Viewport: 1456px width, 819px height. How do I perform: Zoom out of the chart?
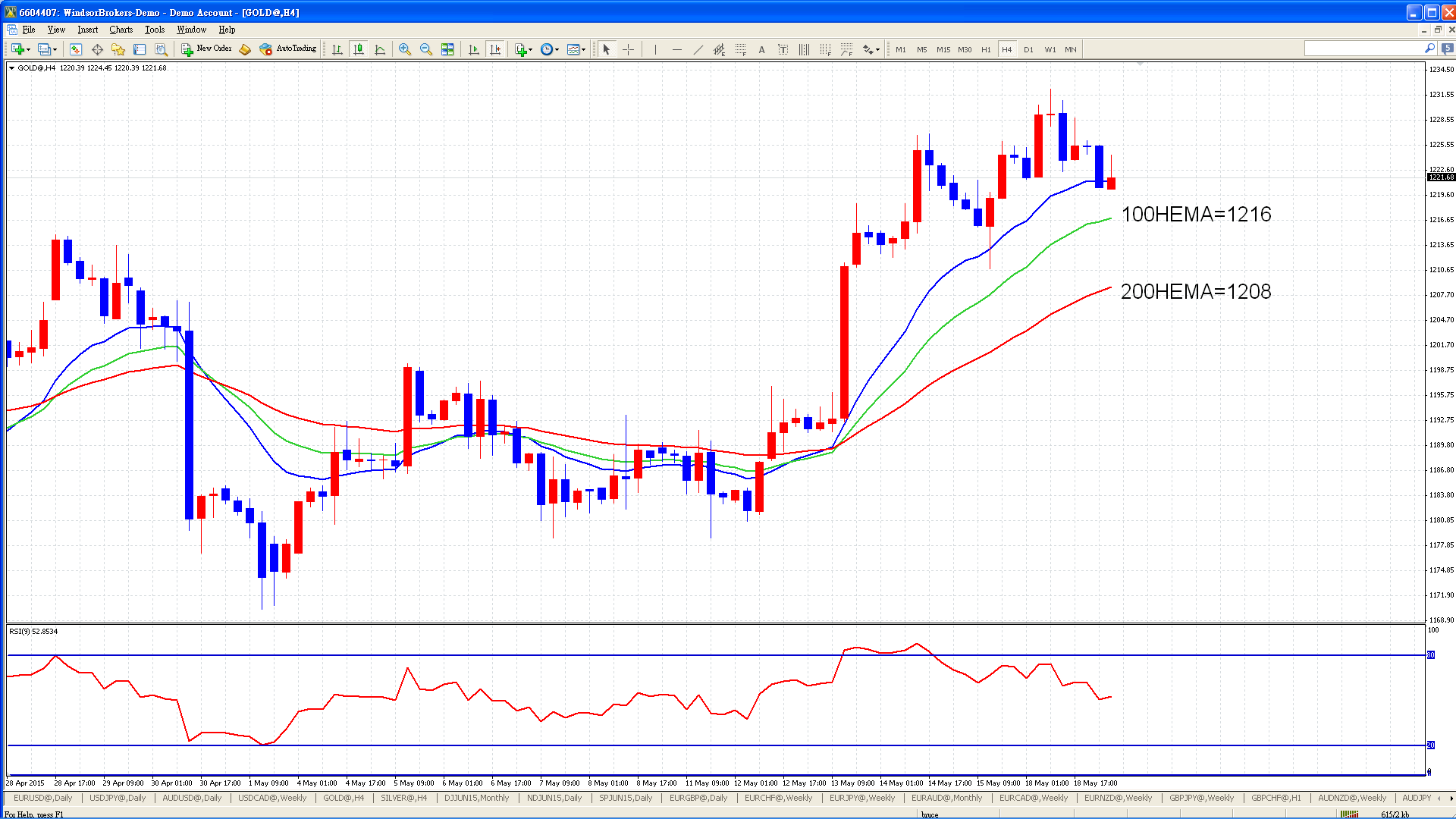[426, 49]
